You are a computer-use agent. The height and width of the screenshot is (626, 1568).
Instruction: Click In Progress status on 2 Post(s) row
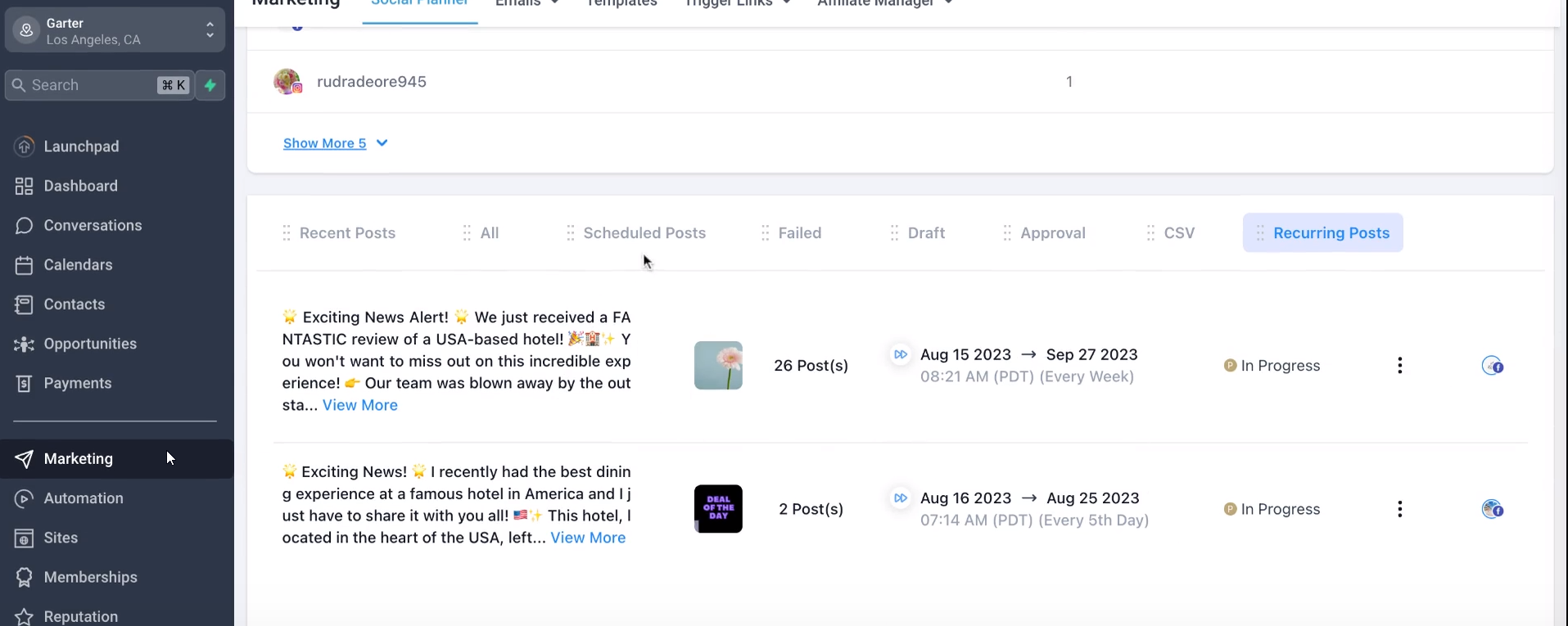click(1272, 509)
